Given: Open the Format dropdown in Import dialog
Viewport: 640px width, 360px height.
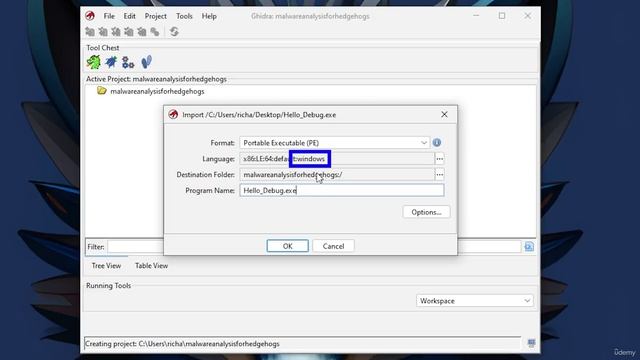Looking at the screenshot, I should [x=334, y=142].
